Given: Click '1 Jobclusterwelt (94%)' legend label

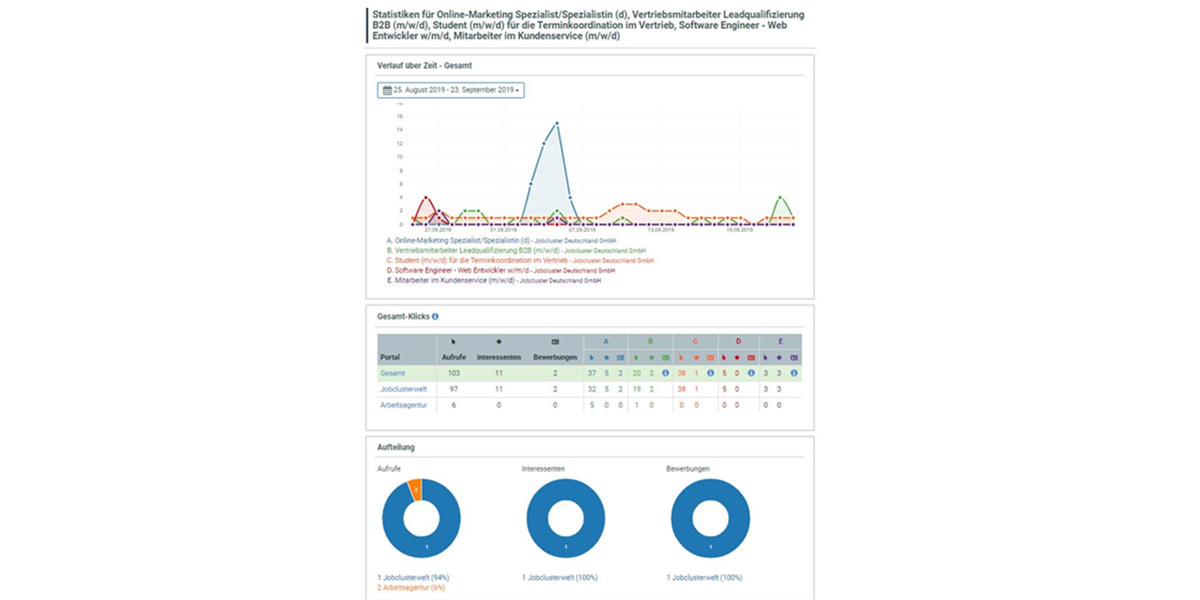Looking at the screenshot, I should tap(414, 577).
